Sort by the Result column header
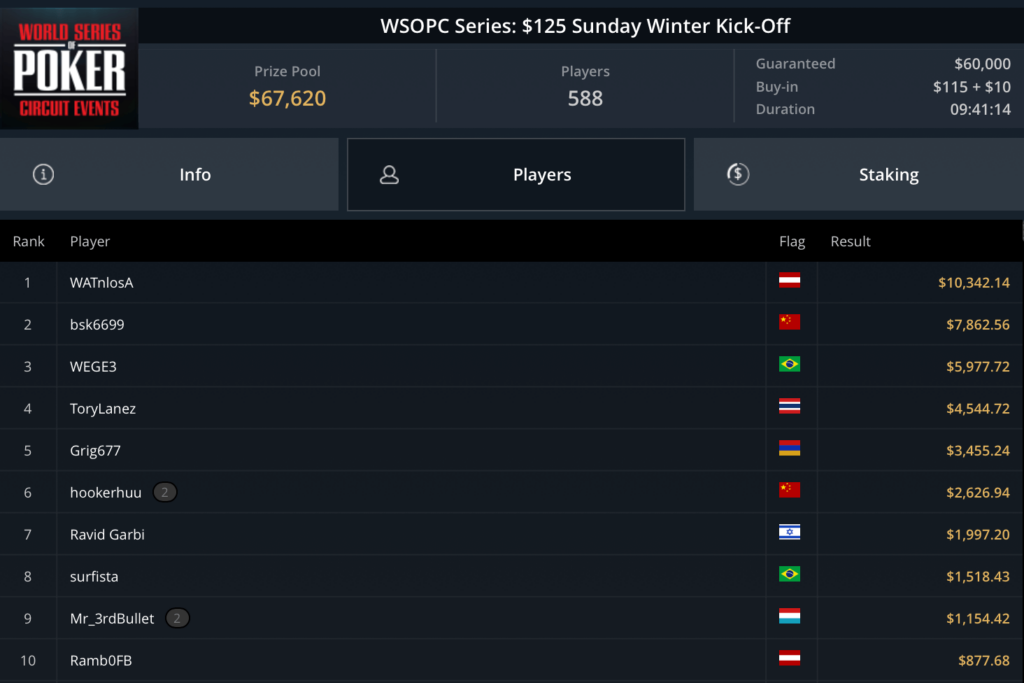The width and height of the screenshot is (1024, 683). coord(850,241)
